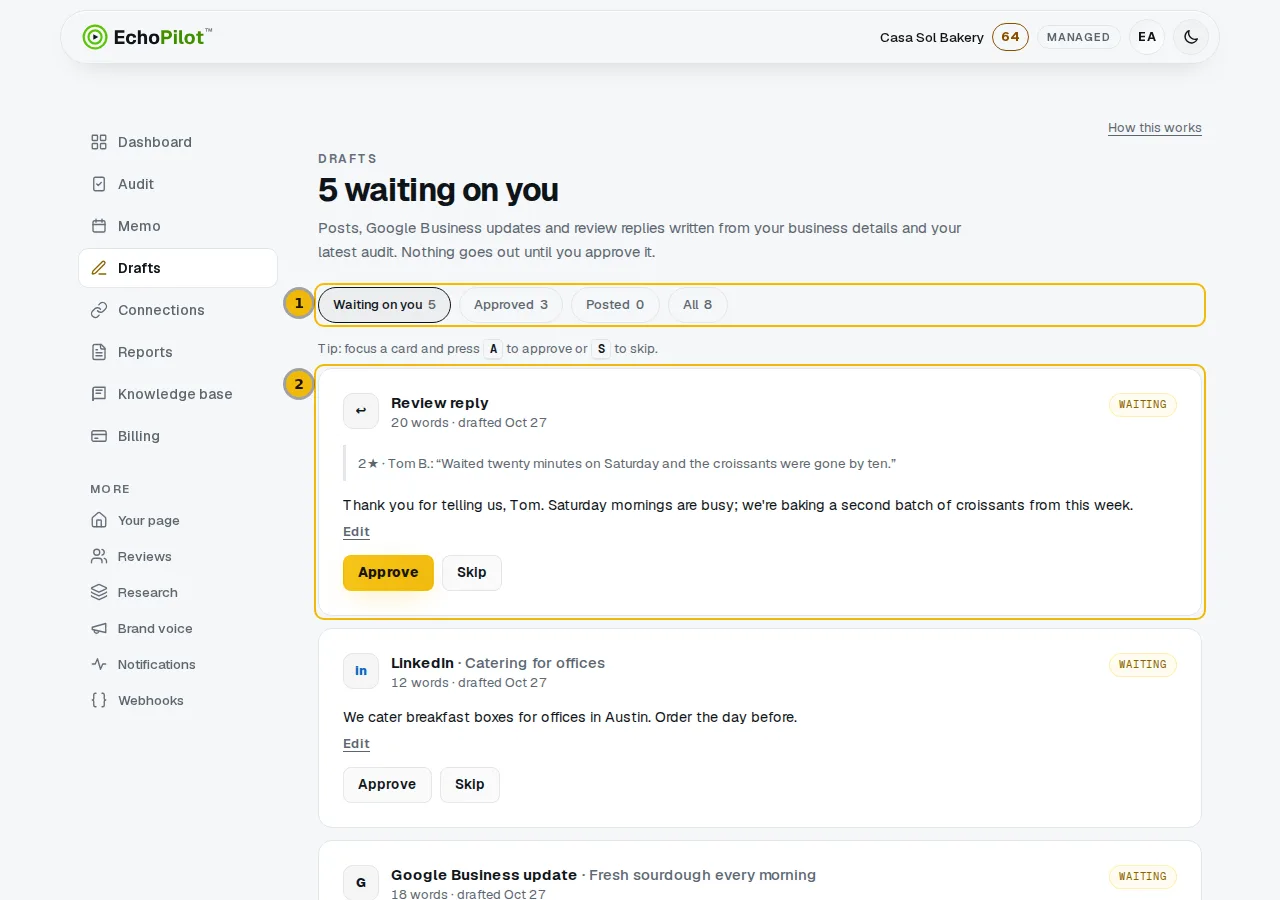Click the WAITING status on LinkedIn draft

point(1143,665)
